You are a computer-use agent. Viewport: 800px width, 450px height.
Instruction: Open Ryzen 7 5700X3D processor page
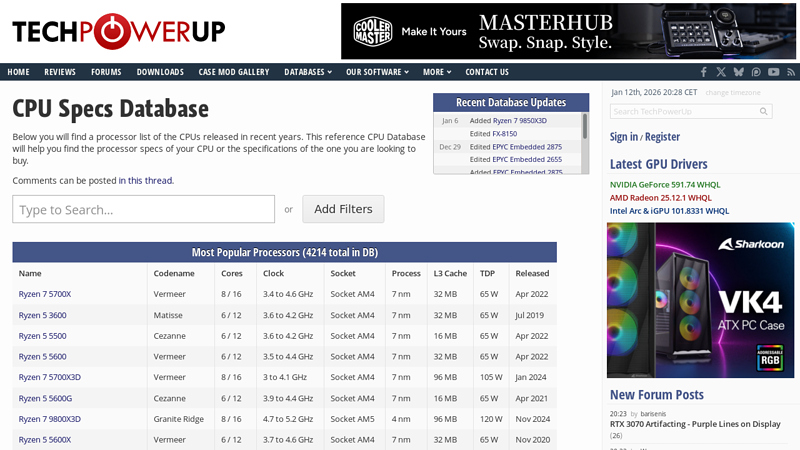49,378
